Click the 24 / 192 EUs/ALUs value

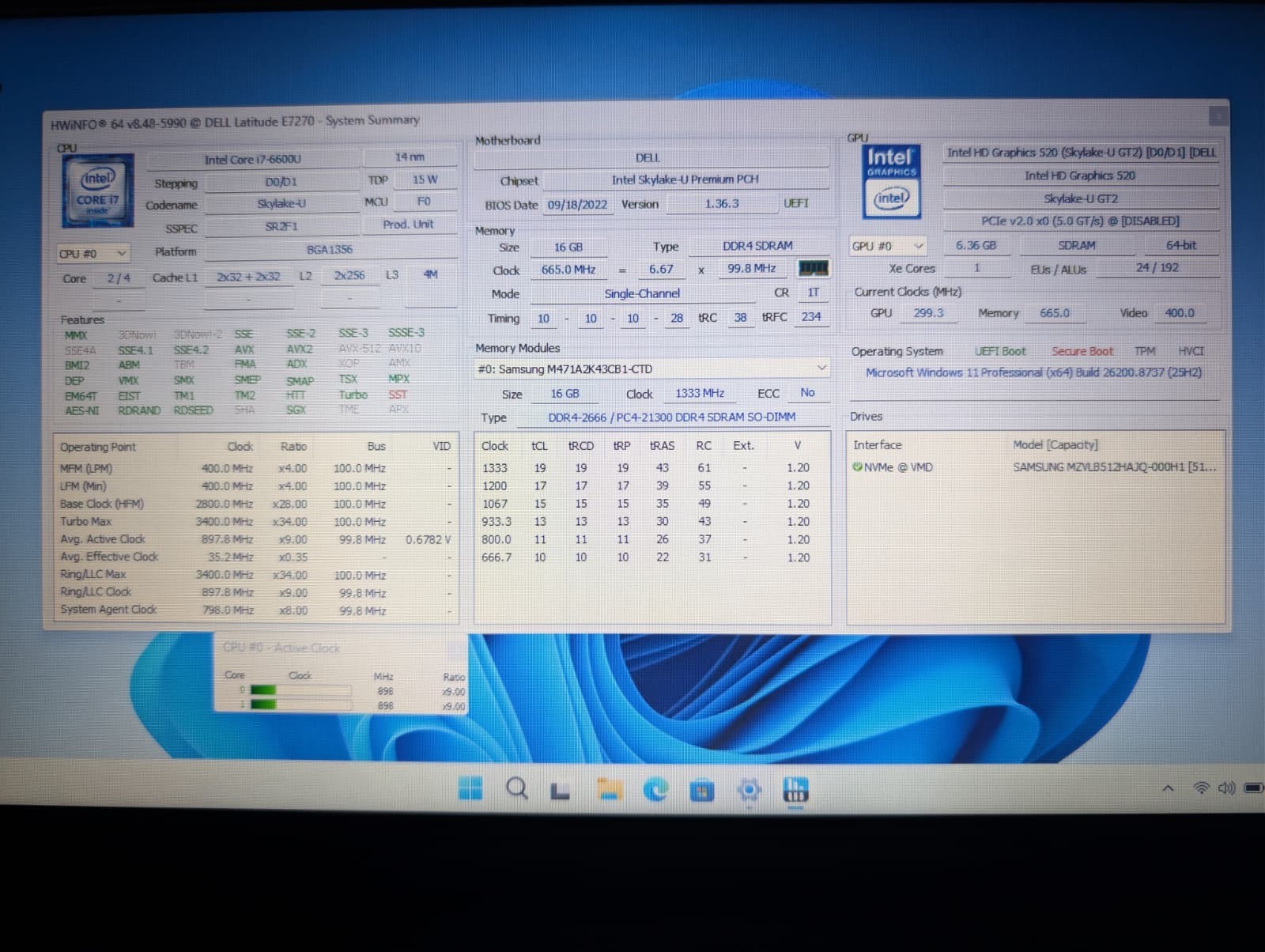[x=1157, y=267]
